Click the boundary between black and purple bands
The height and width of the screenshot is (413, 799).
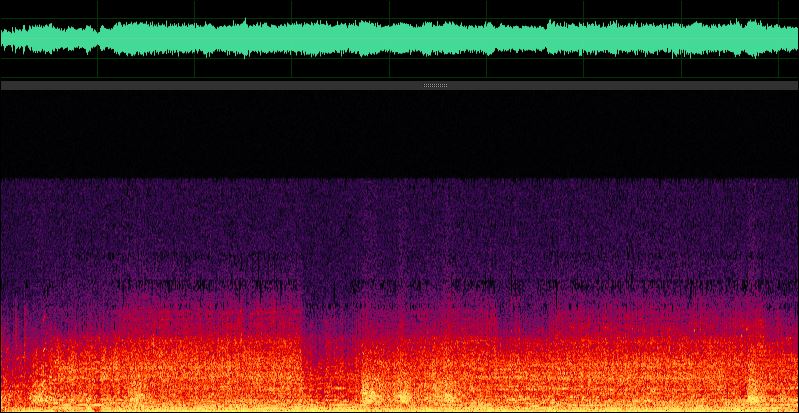(400, 179)
